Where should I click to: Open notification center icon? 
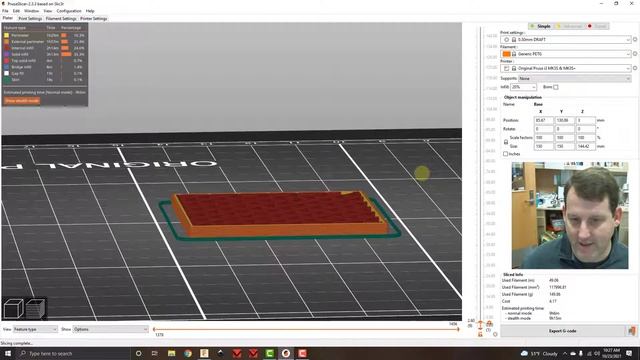click(629, 353)
